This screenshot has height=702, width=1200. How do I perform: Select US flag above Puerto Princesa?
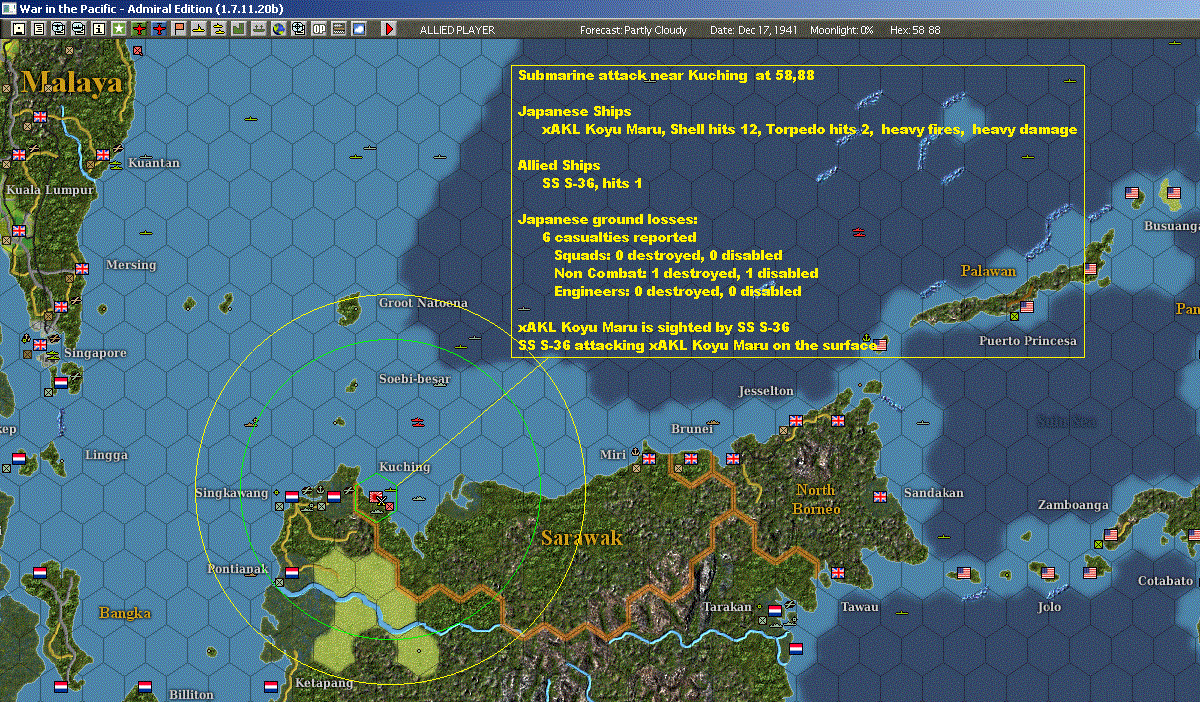(1027, 307)
